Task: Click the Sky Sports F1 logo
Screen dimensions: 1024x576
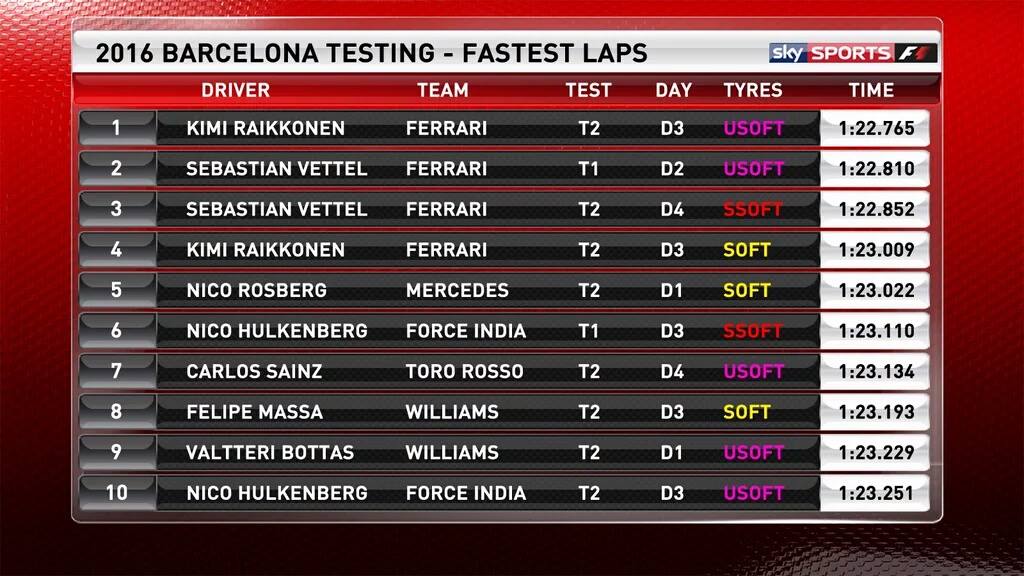Action: [852, 53]
